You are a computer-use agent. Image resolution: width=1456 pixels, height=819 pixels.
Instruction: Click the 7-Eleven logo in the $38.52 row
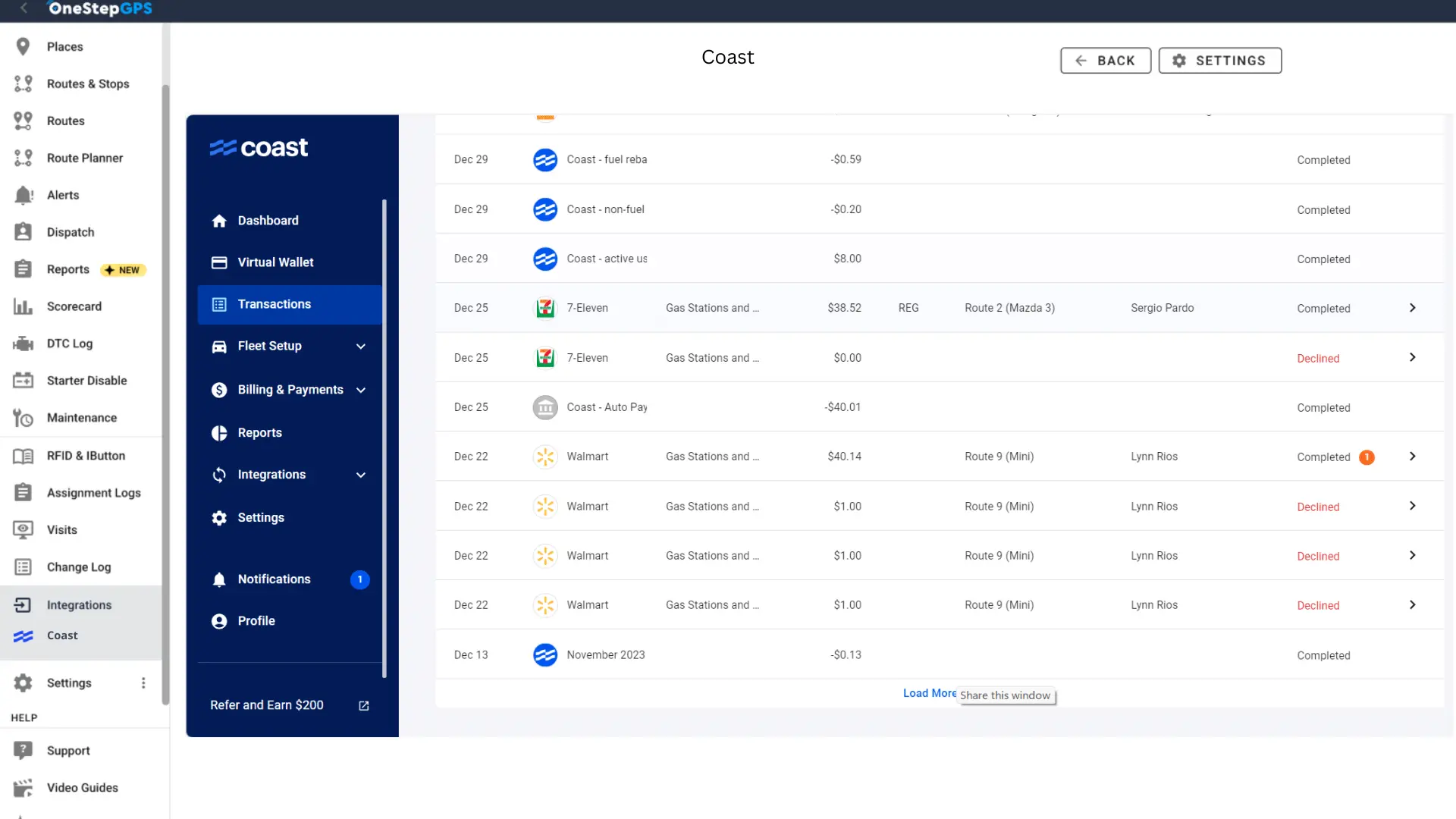tap(545, 309)
